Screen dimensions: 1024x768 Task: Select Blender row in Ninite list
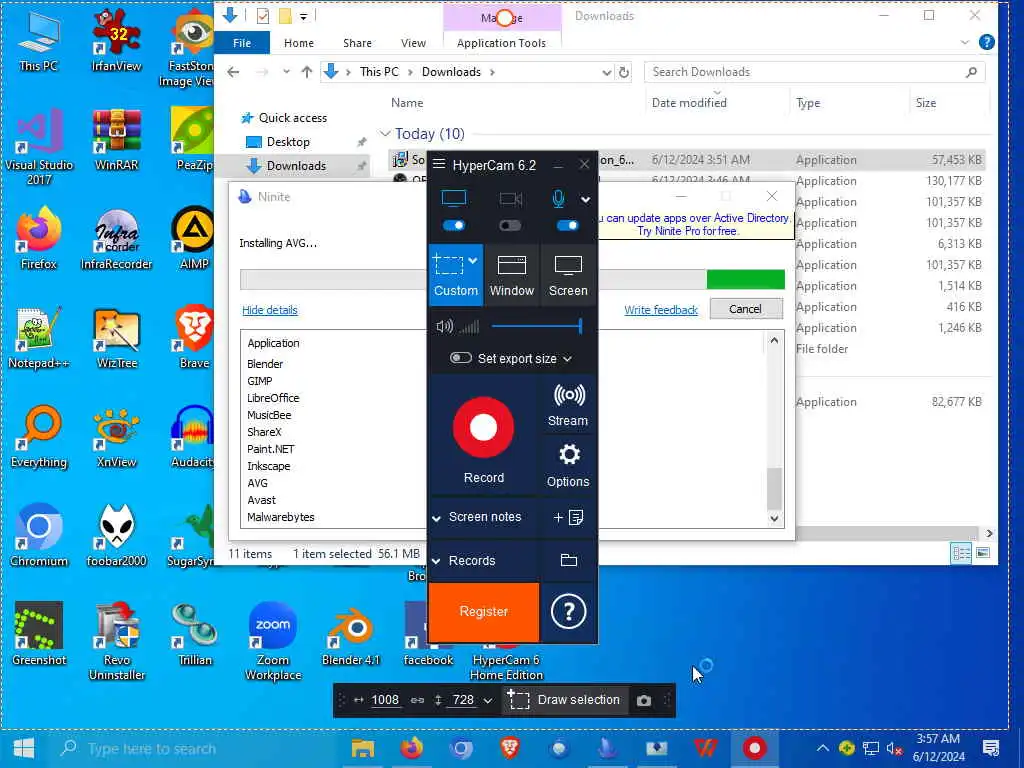(x=265, y=364)
